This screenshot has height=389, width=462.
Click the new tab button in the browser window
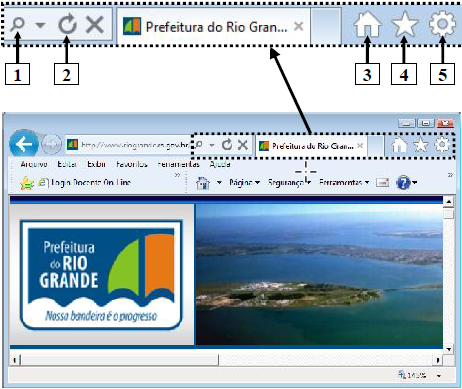pos(375,146)
